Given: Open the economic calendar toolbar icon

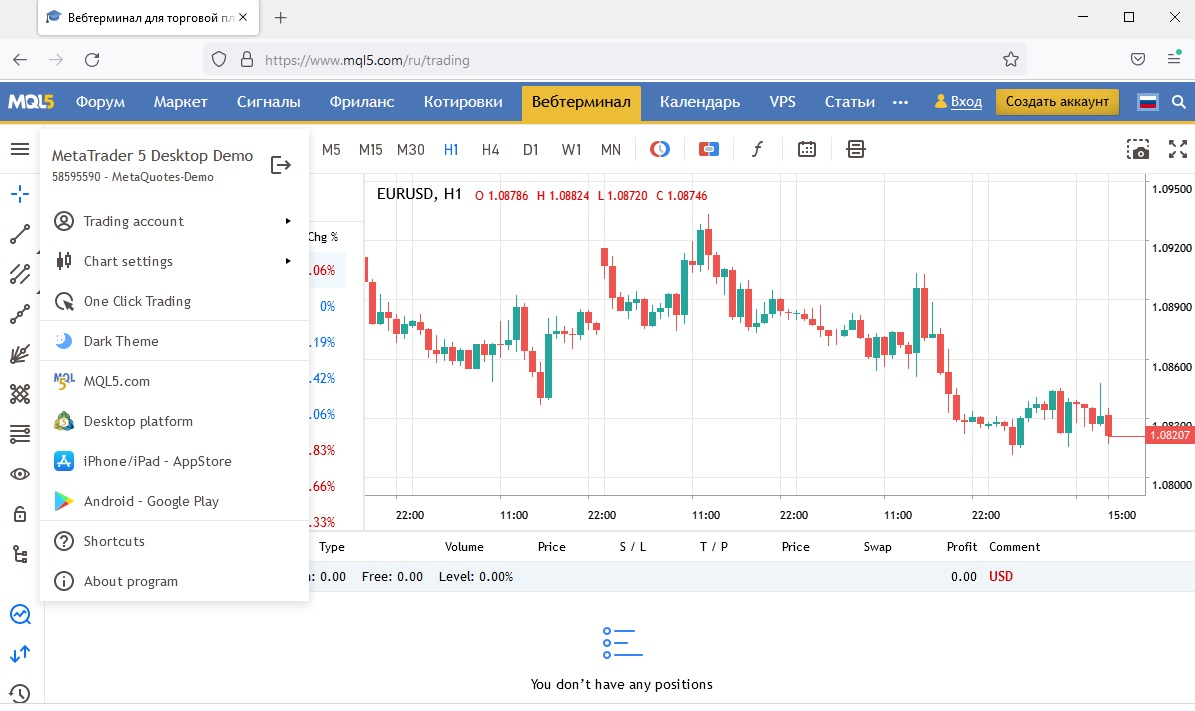Looking at the screenshot, I should [x=806, y=149].
